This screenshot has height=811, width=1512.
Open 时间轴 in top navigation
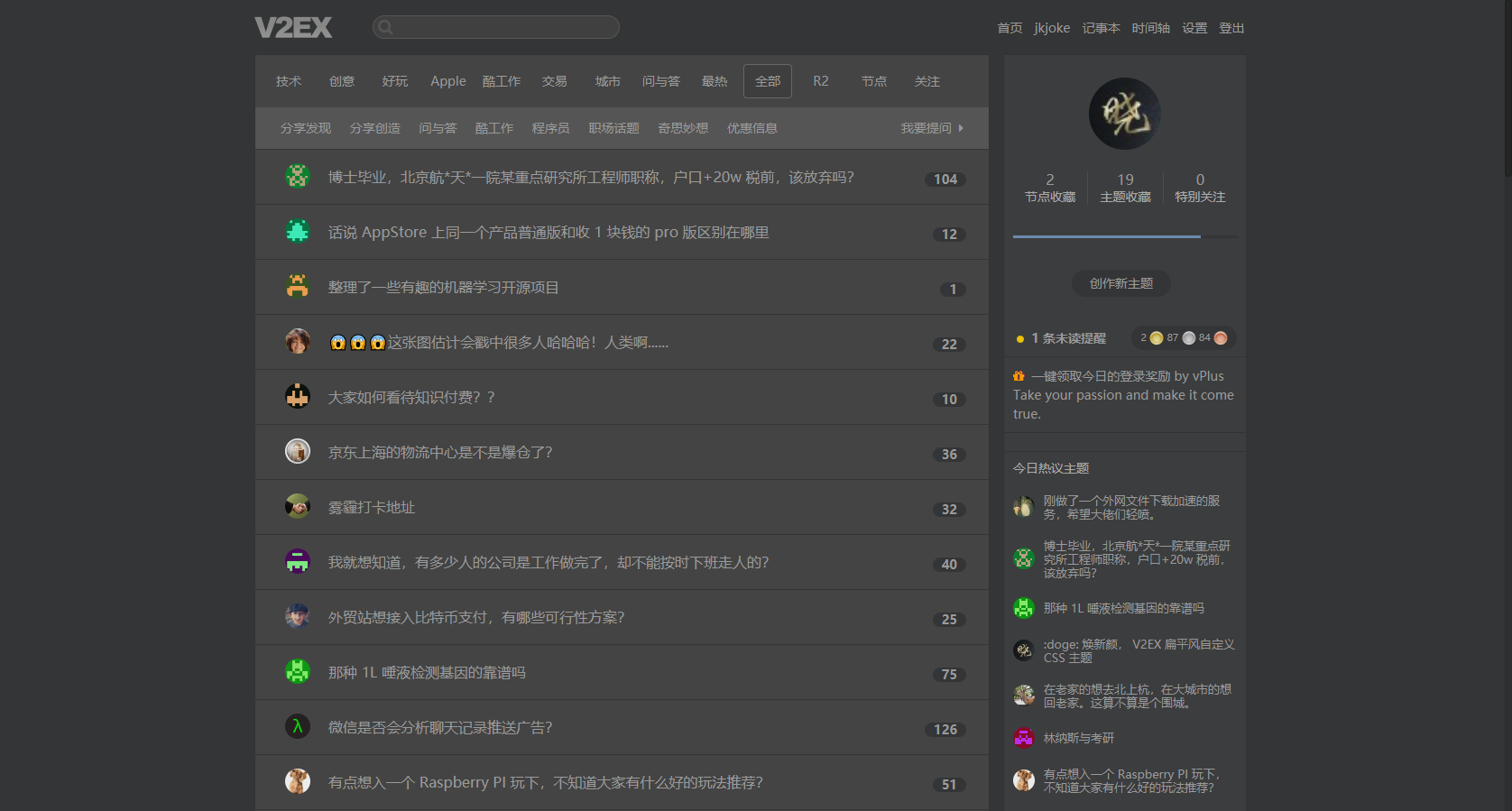coord(1151,28)
